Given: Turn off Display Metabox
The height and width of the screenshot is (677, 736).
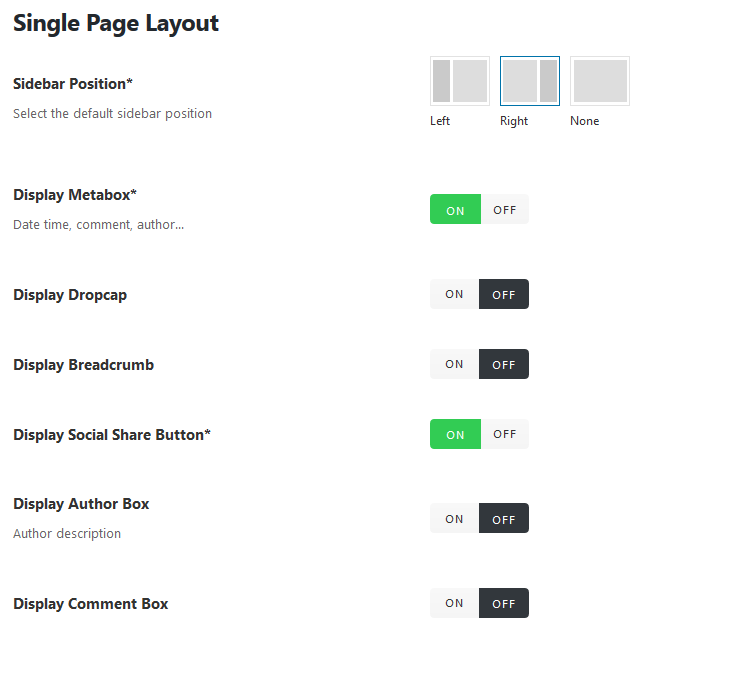Looking at the screenshot, I should click(504, 210).
